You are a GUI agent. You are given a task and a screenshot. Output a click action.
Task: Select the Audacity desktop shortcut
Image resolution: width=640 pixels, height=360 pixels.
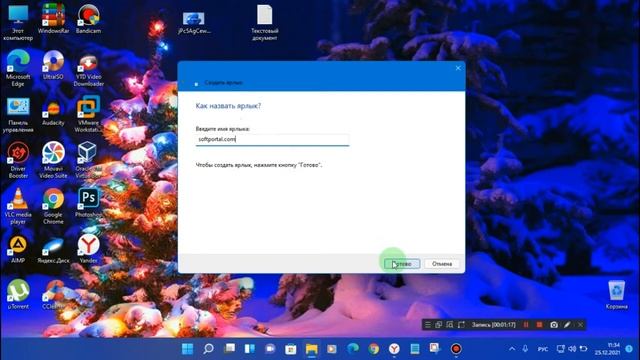click(x=53, y=112)
